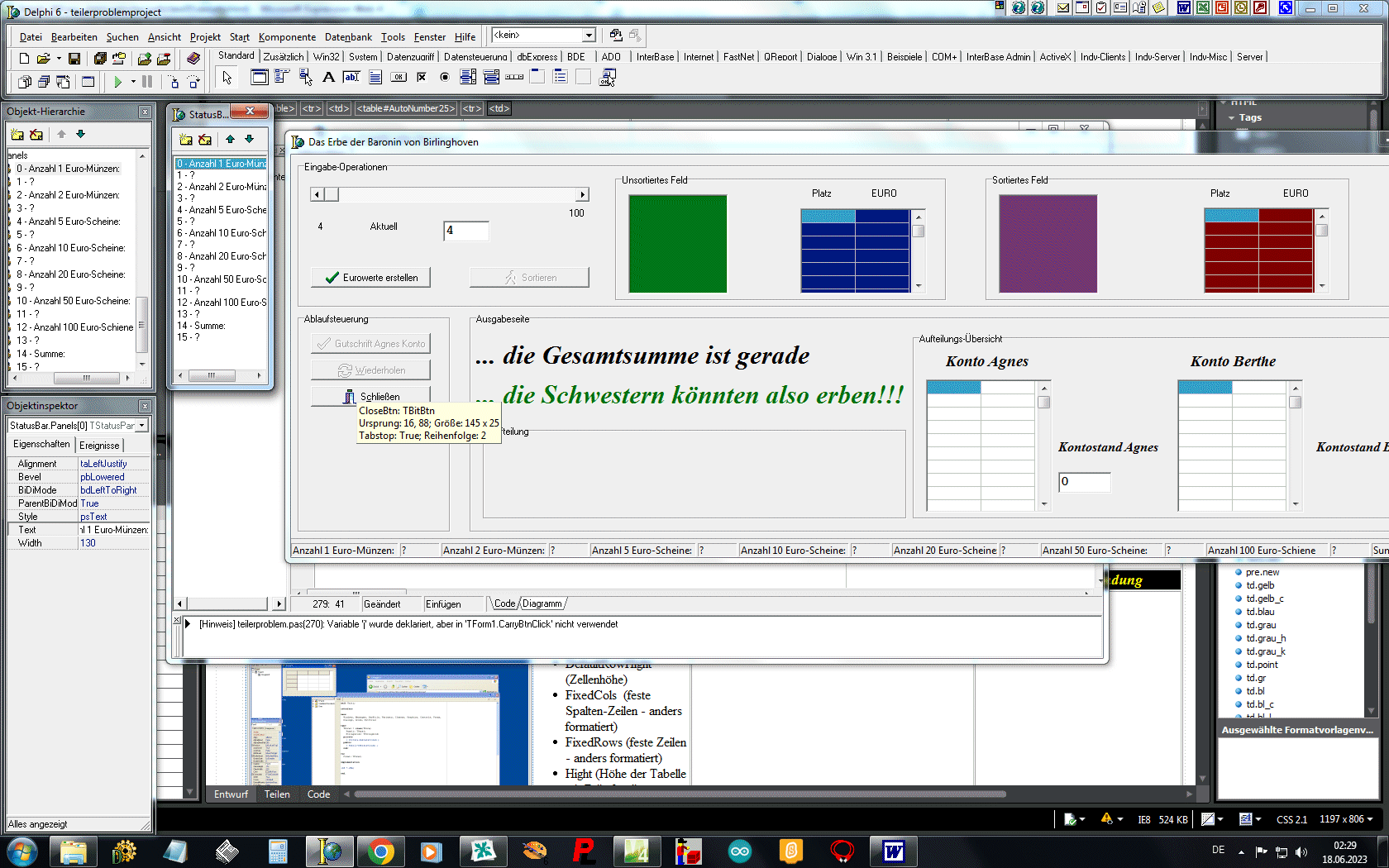Screen dimensions: 1389x868
Task: Click the td.gelb style in the list
Action: click(x=1260, y=585)
